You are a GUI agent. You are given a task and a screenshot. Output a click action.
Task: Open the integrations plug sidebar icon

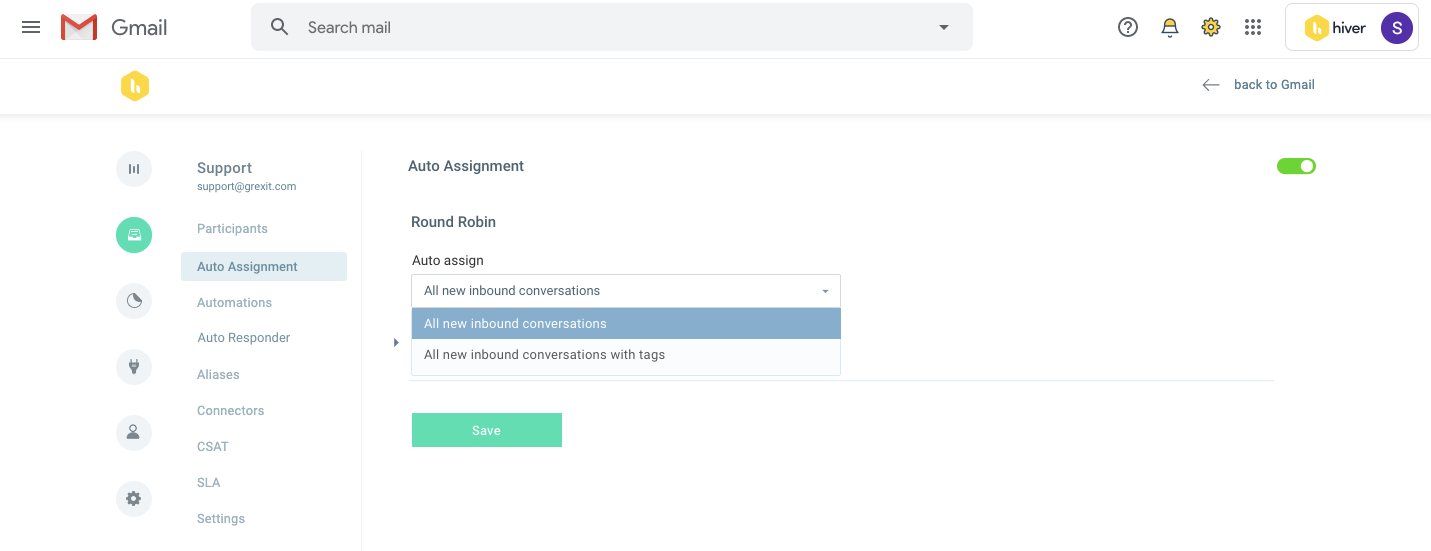pos(134,367)
